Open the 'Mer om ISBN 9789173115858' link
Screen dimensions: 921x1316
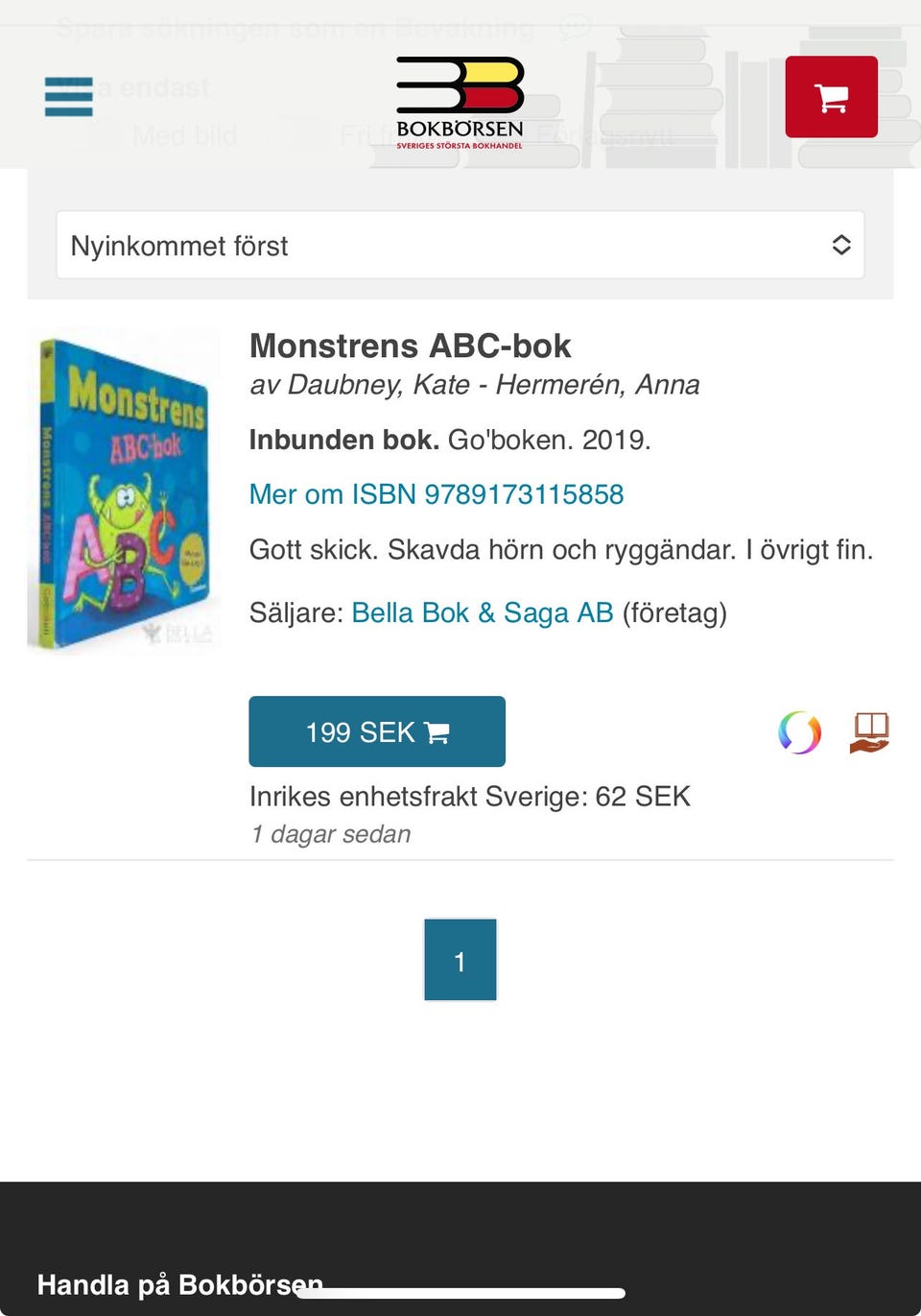[437, 494]
